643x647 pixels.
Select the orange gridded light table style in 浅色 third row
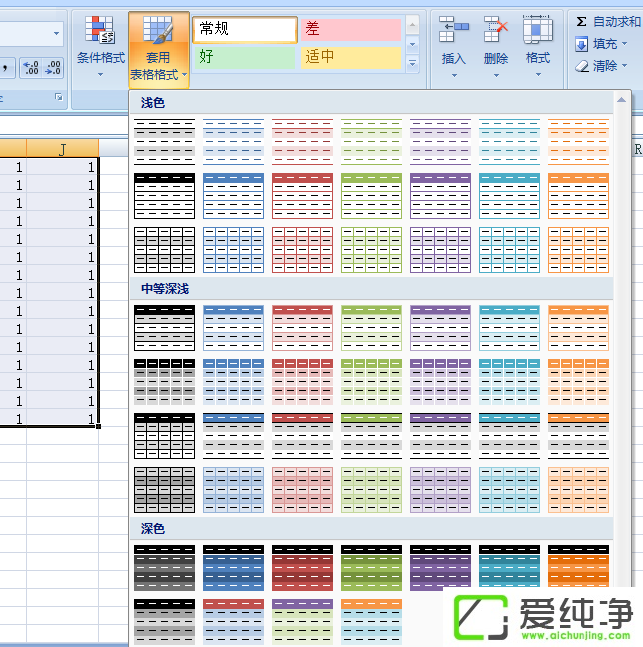578,250
